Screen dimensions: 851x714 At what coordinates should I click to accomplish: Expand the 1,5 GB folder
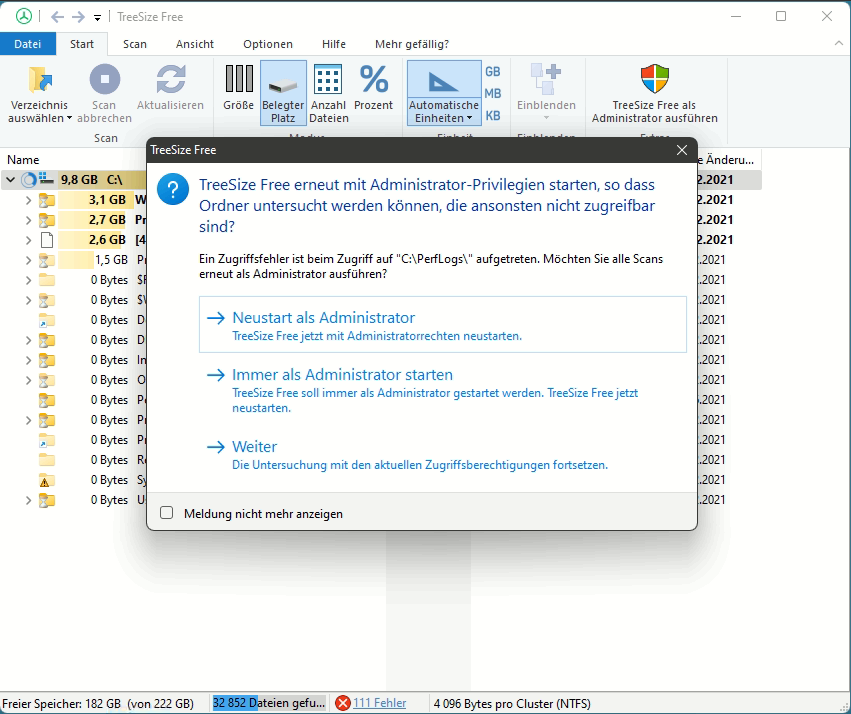point(28,260)
